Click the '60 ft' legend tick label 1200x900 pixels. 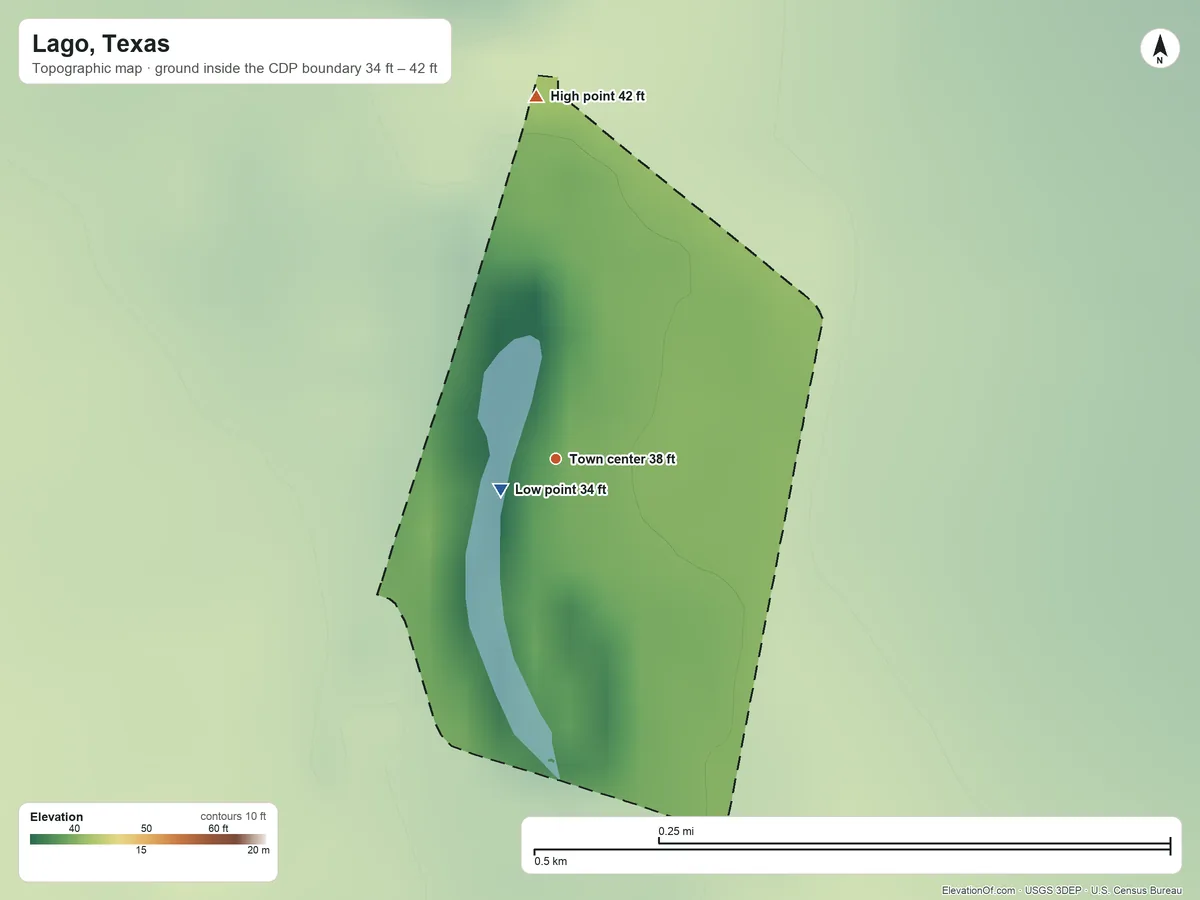(218, 828)
